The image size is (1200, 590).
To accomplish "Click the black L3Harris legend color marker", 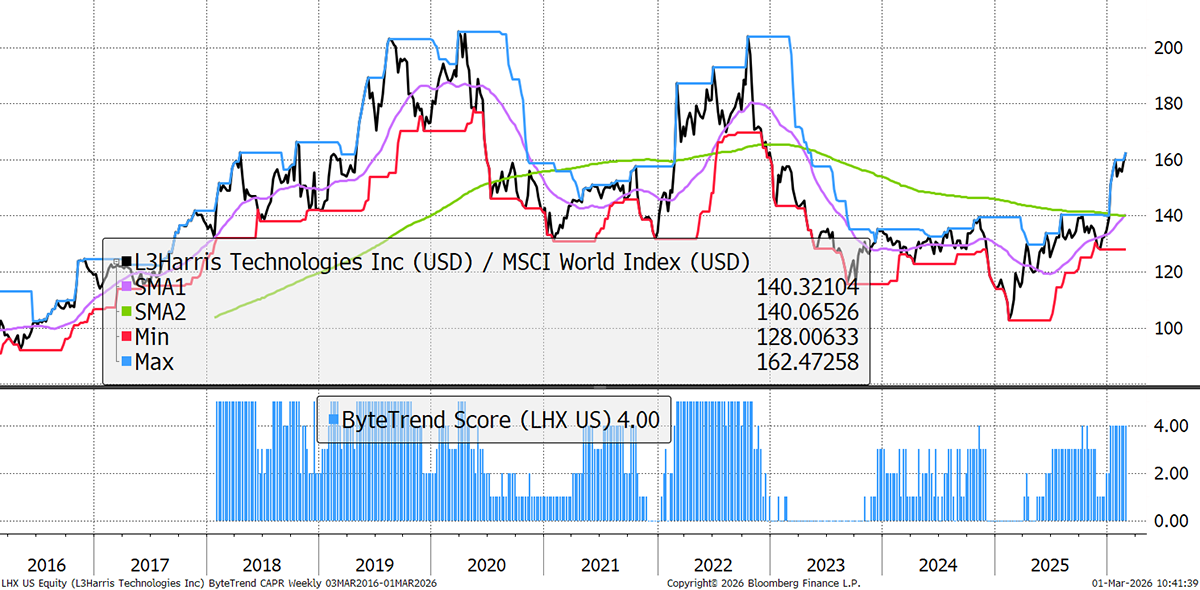I will (124, 263).
